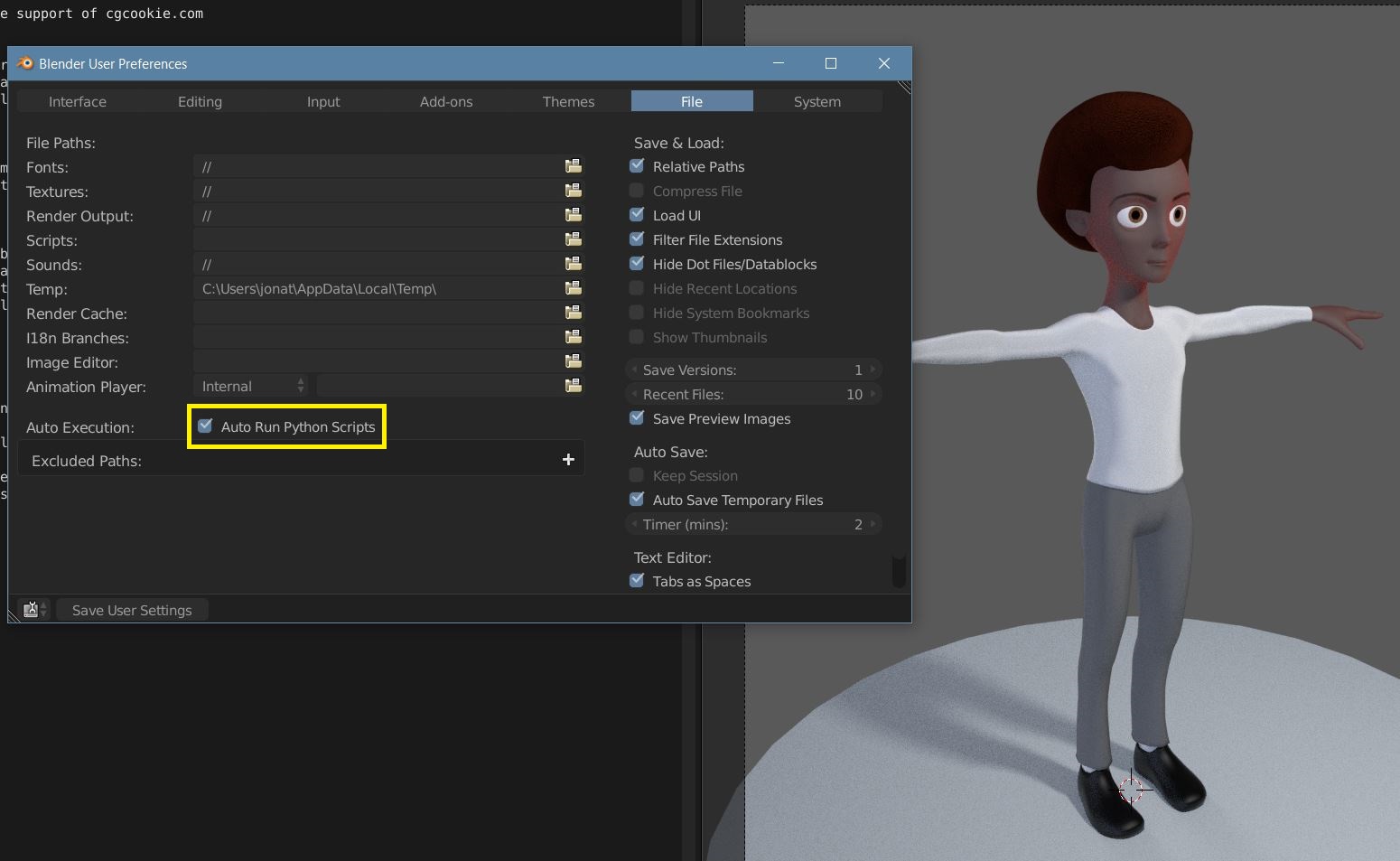Open folder browser for Textures path

573,191
